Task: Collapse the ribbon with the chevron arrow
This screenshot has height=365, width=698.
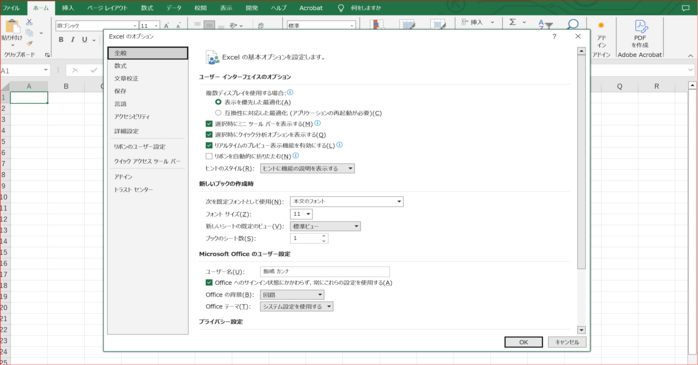Action: click(x=690, y=56)
